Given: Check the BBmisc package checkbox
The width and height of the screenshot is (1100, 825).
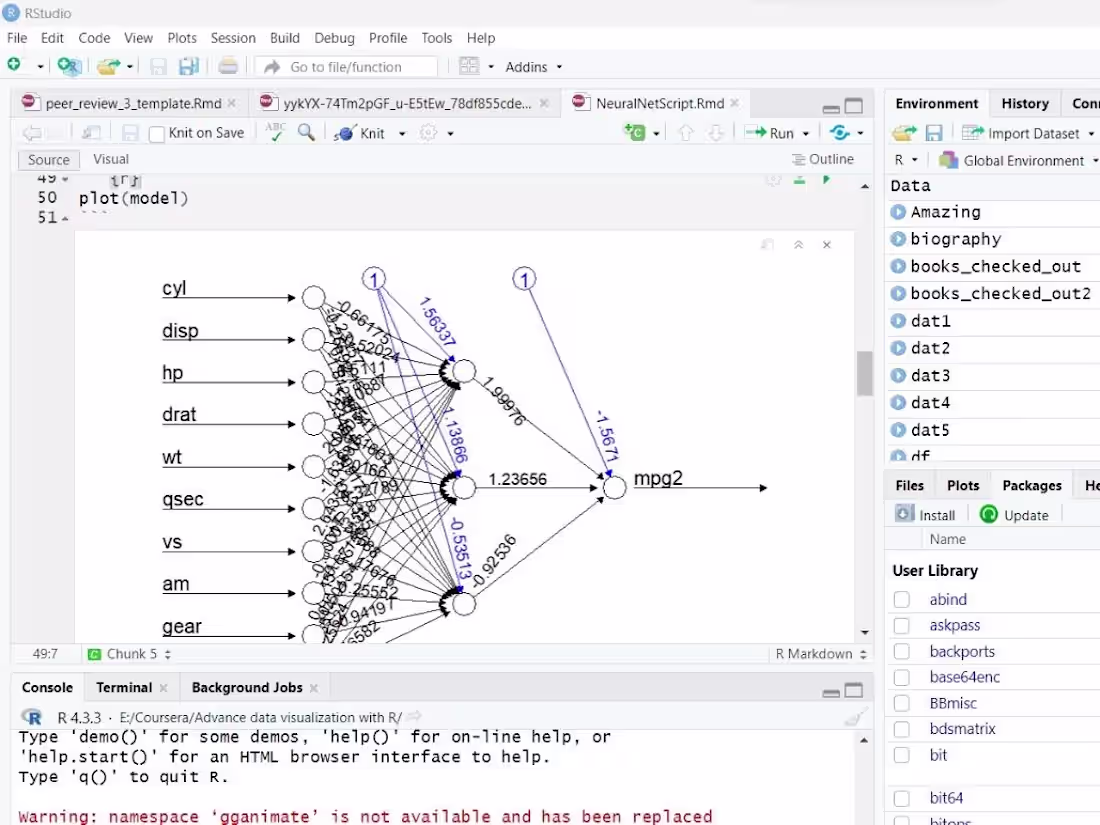Looking at the screenshot, I should tap(901, 703).
